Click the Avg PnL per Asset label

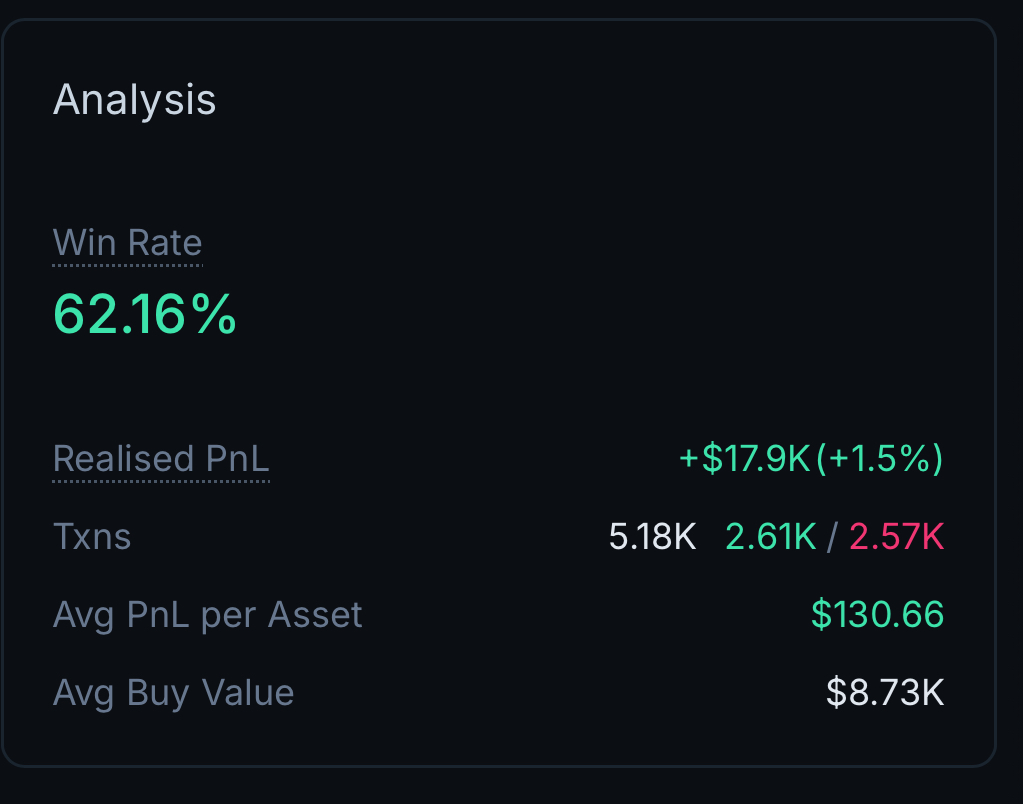point(207,615)
